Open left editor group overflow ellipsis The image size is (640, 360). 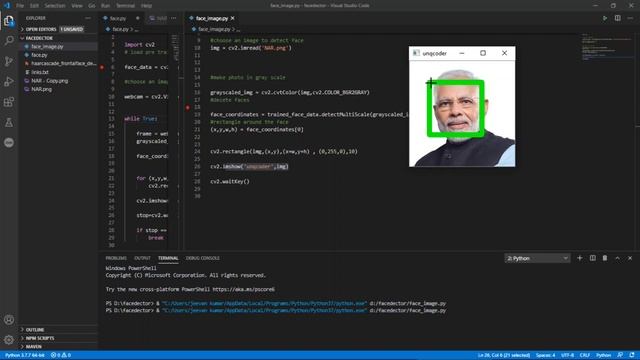(174, 18)
